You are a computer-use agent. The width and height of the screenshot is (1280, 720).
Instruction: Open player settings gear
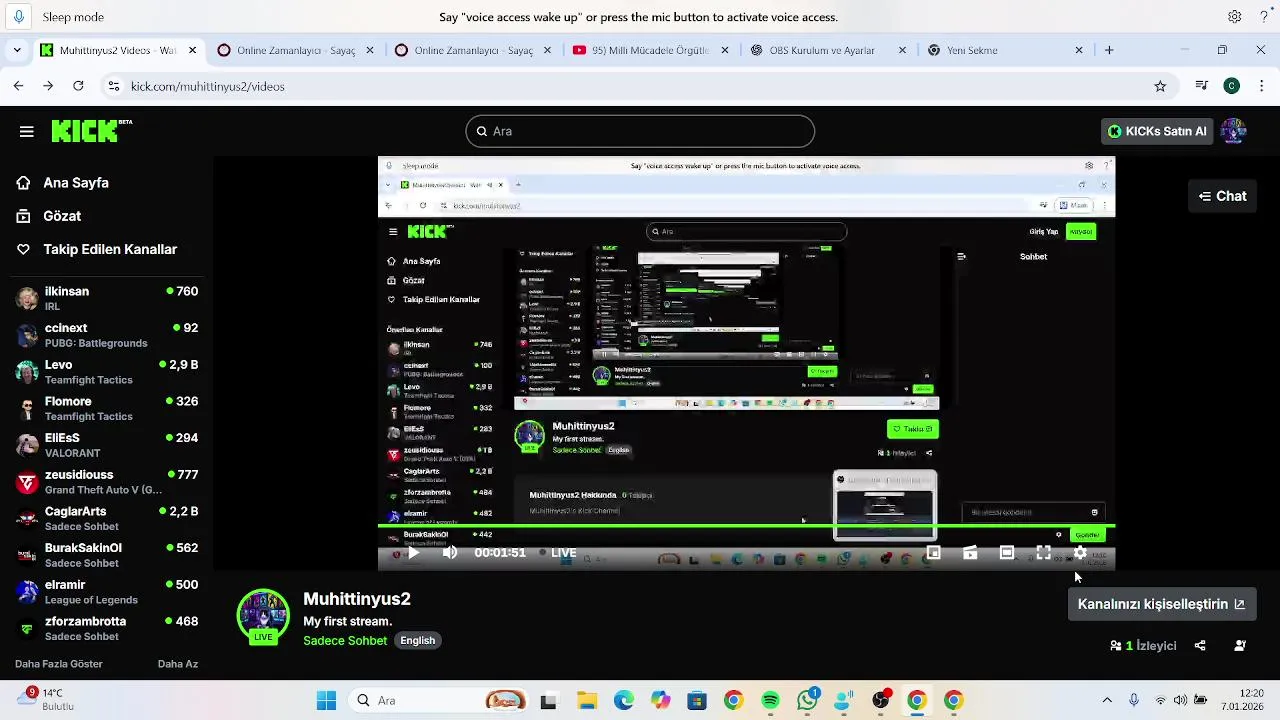1080,552
